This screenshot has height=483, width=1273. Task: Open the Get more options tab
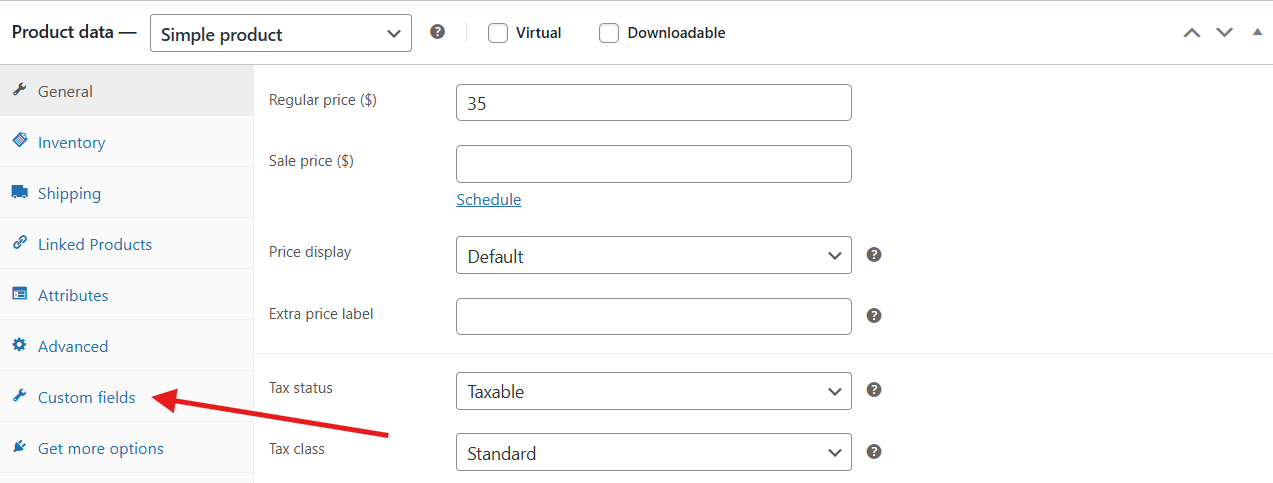(100, 449)
